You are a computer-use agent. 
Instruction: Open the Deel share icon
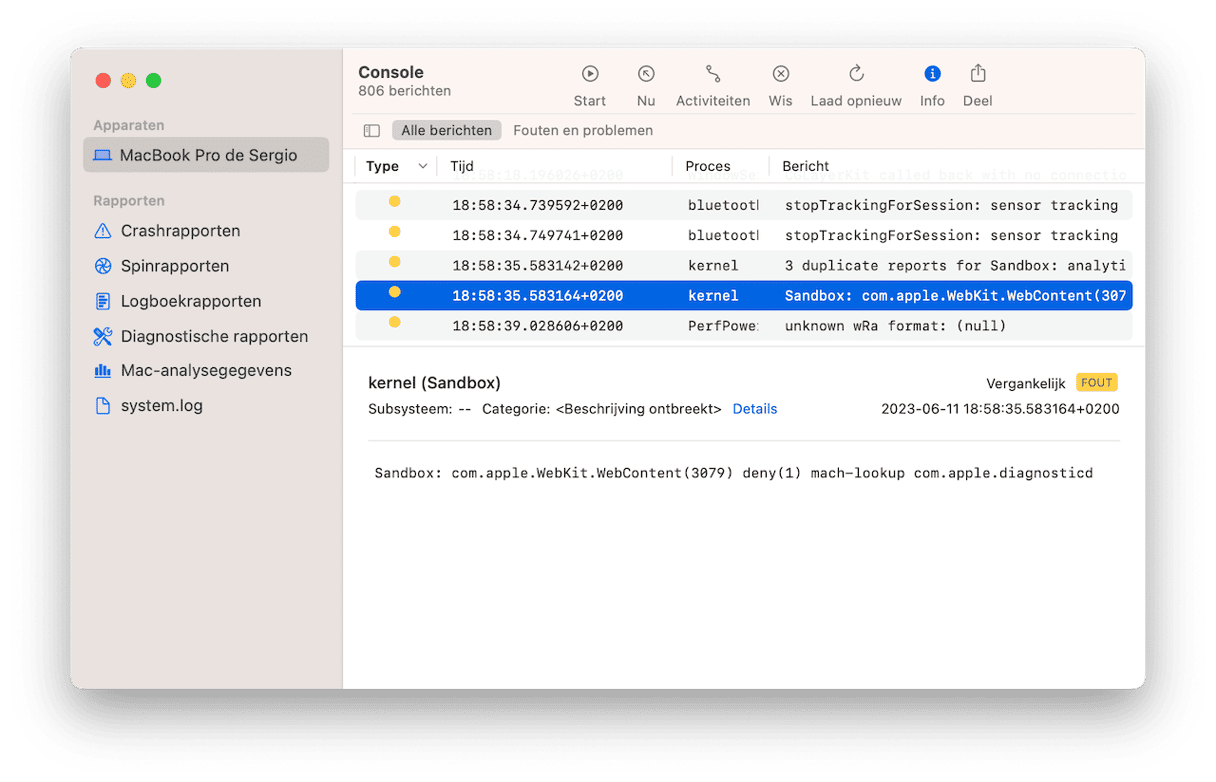click(977, 74)
